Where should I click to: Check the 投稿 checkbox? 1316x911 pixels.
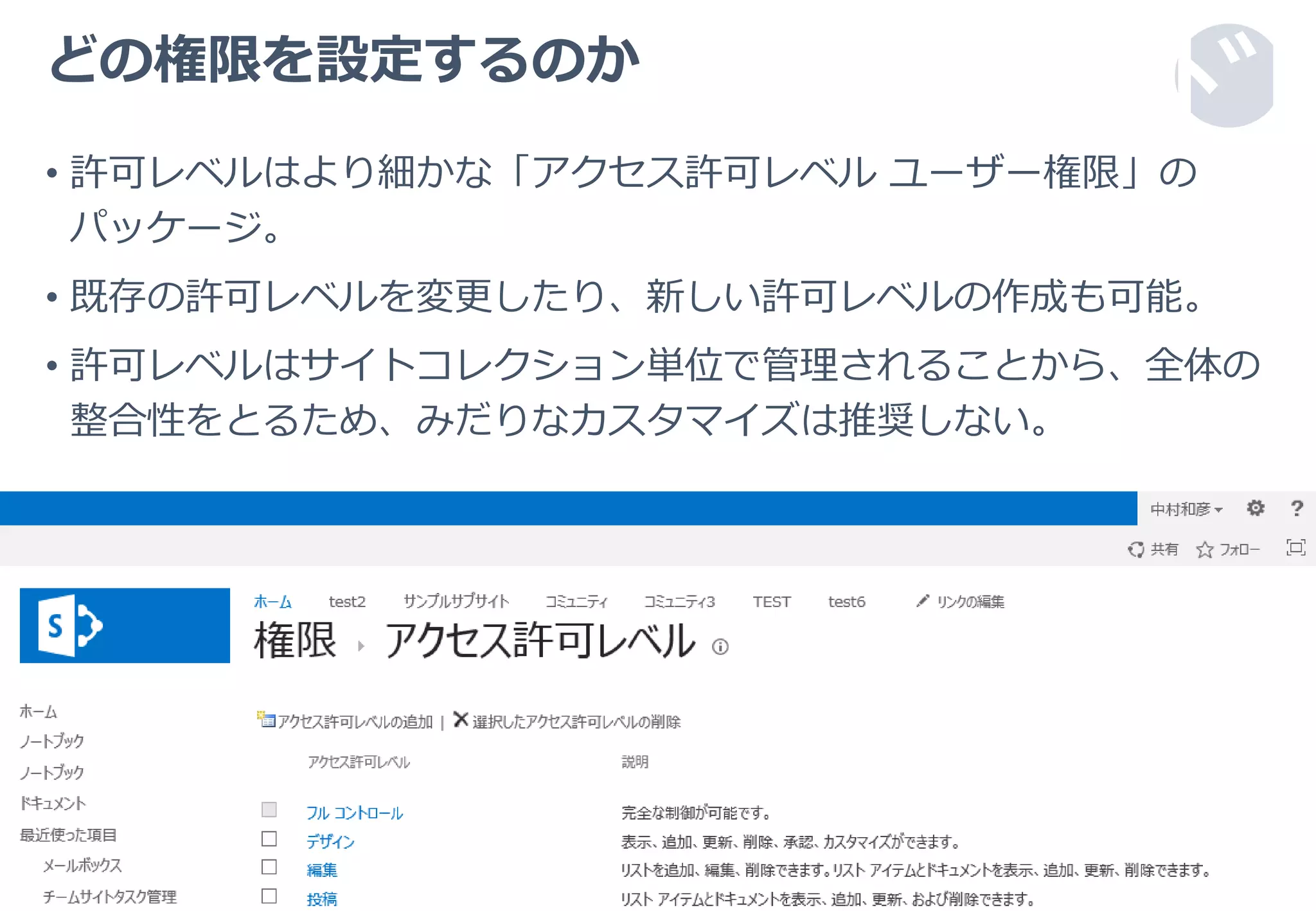pyautogui.click(x=269, y=896)
